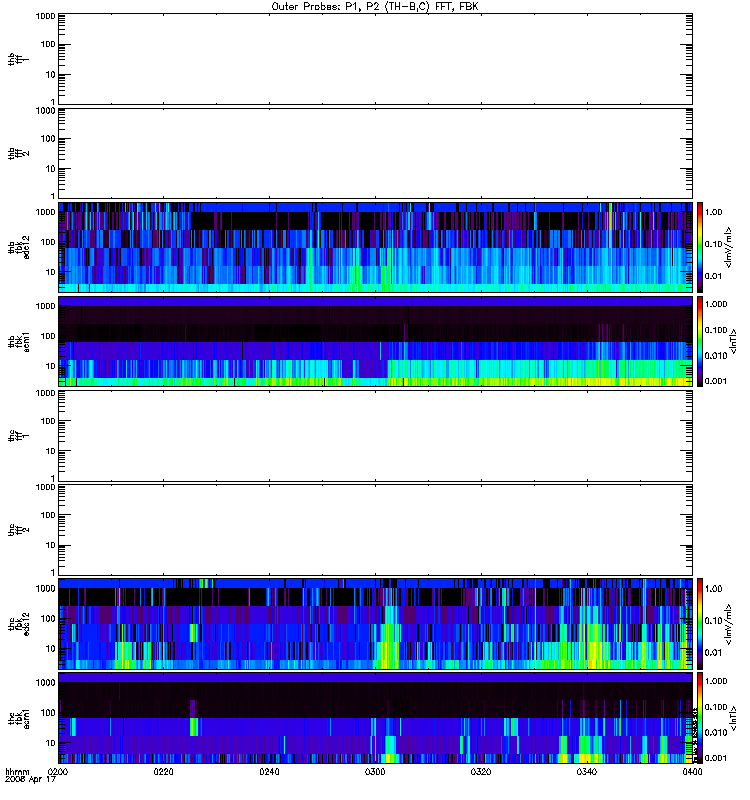Click the '2008 Apr 17' date label
The width and height of the screenshot is (750, 800).
[x=30, y=779]
